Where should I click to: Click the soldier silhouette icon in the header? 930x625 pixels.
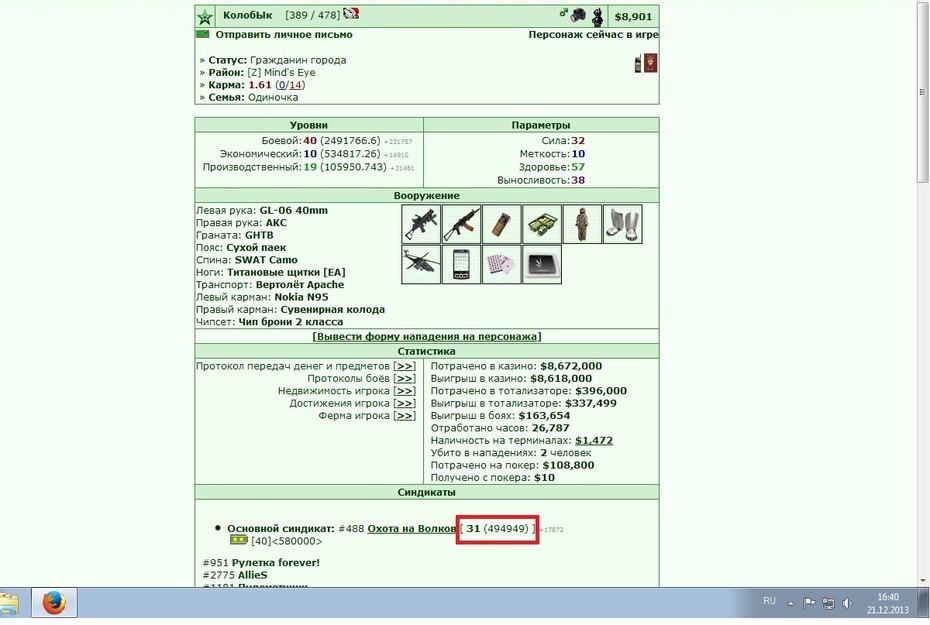pyautogui.click(x=597, y=16)
